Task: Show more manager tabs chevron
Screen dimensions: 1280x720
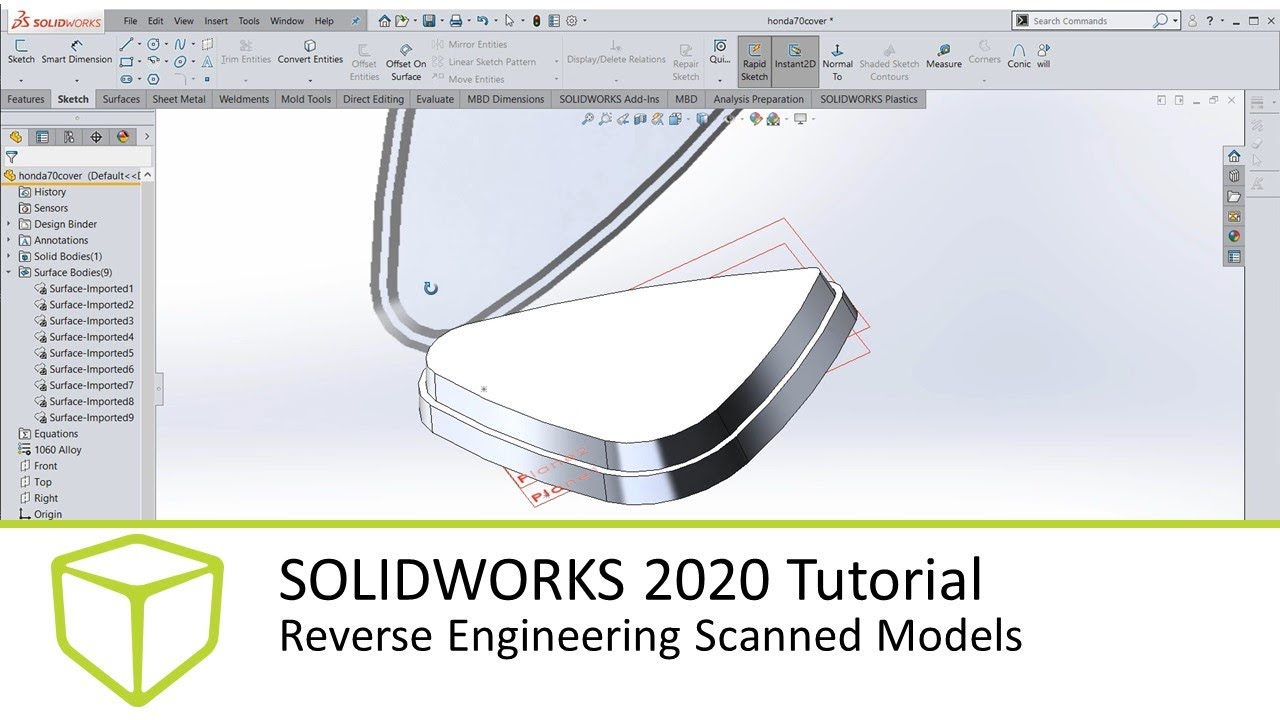Action: [147, 137]
